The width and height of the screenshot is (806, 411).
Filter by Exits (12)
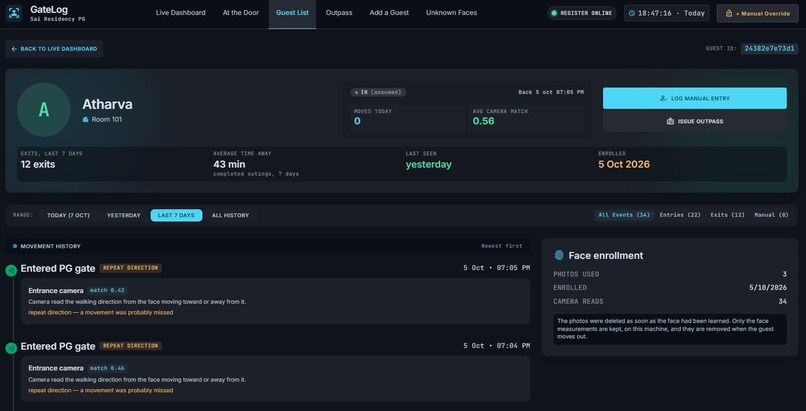[x=727, y=215]
